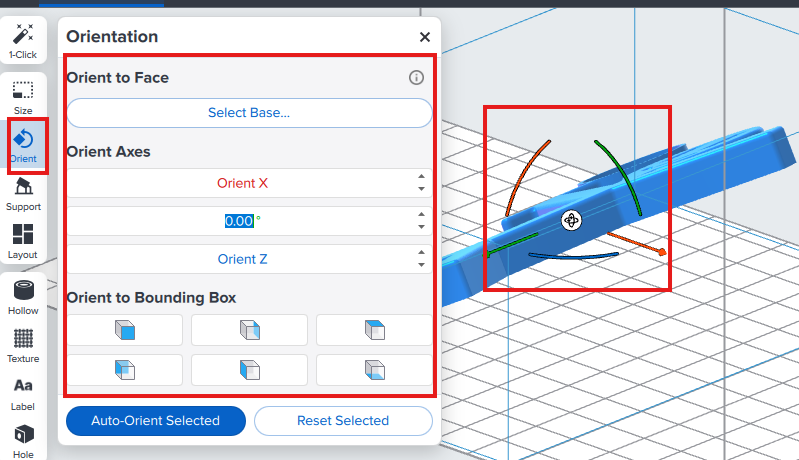This screenshot has height=460, width=799.
Task: Click the Select Base button
Action: coord(249,113)
